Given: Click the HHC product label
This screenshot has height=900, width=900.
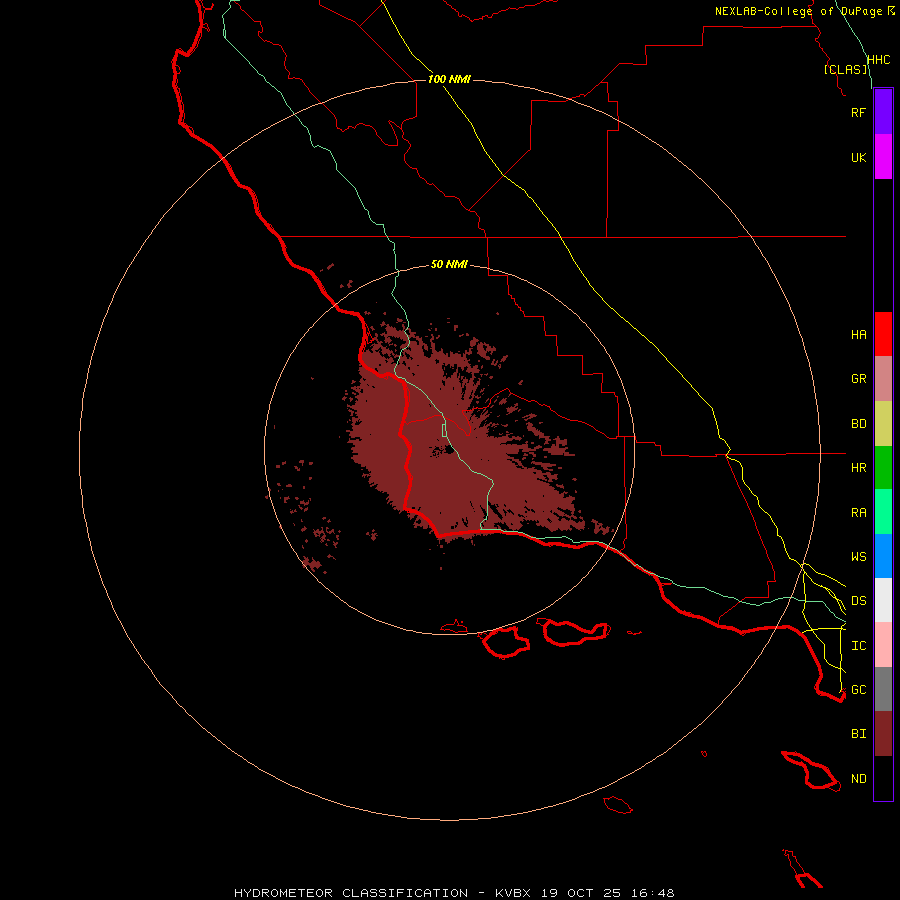Looking at the screenshot, I should 878,60.
